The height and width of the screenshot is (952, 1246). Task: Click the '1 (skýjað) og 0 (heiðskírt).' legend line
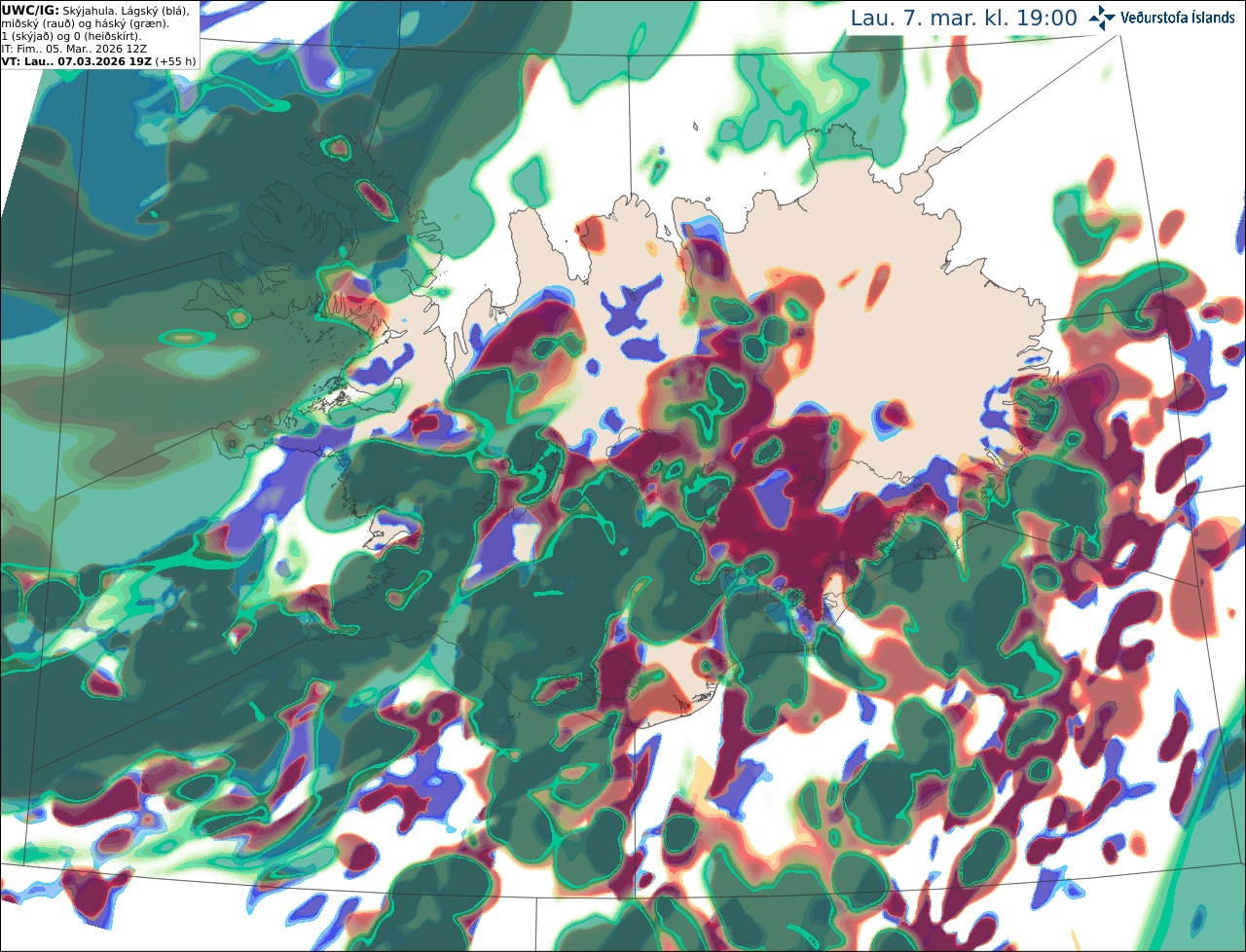(71, 35)
